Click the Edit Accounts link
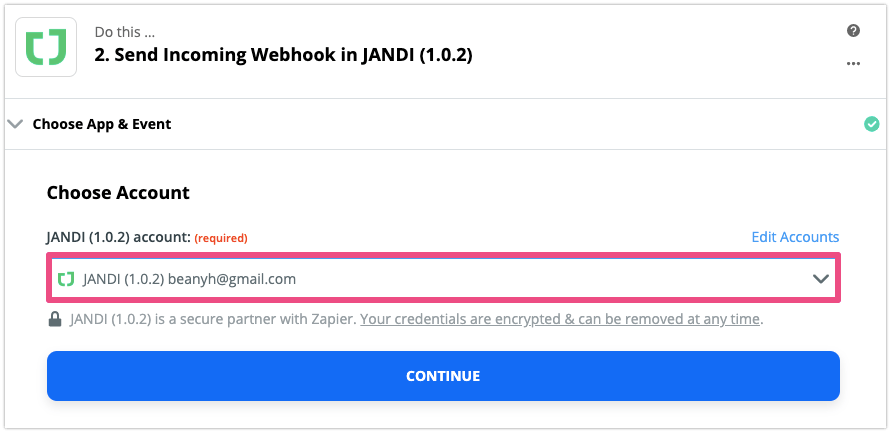Viewport: 891px width, 433px height. [795, 237]
